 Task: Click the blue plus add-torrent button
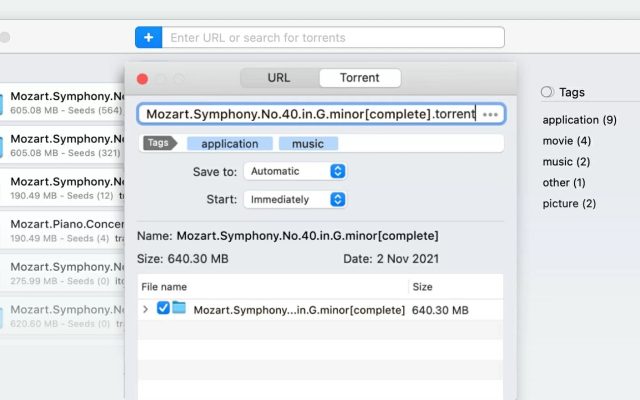click(x=149, y=38)
